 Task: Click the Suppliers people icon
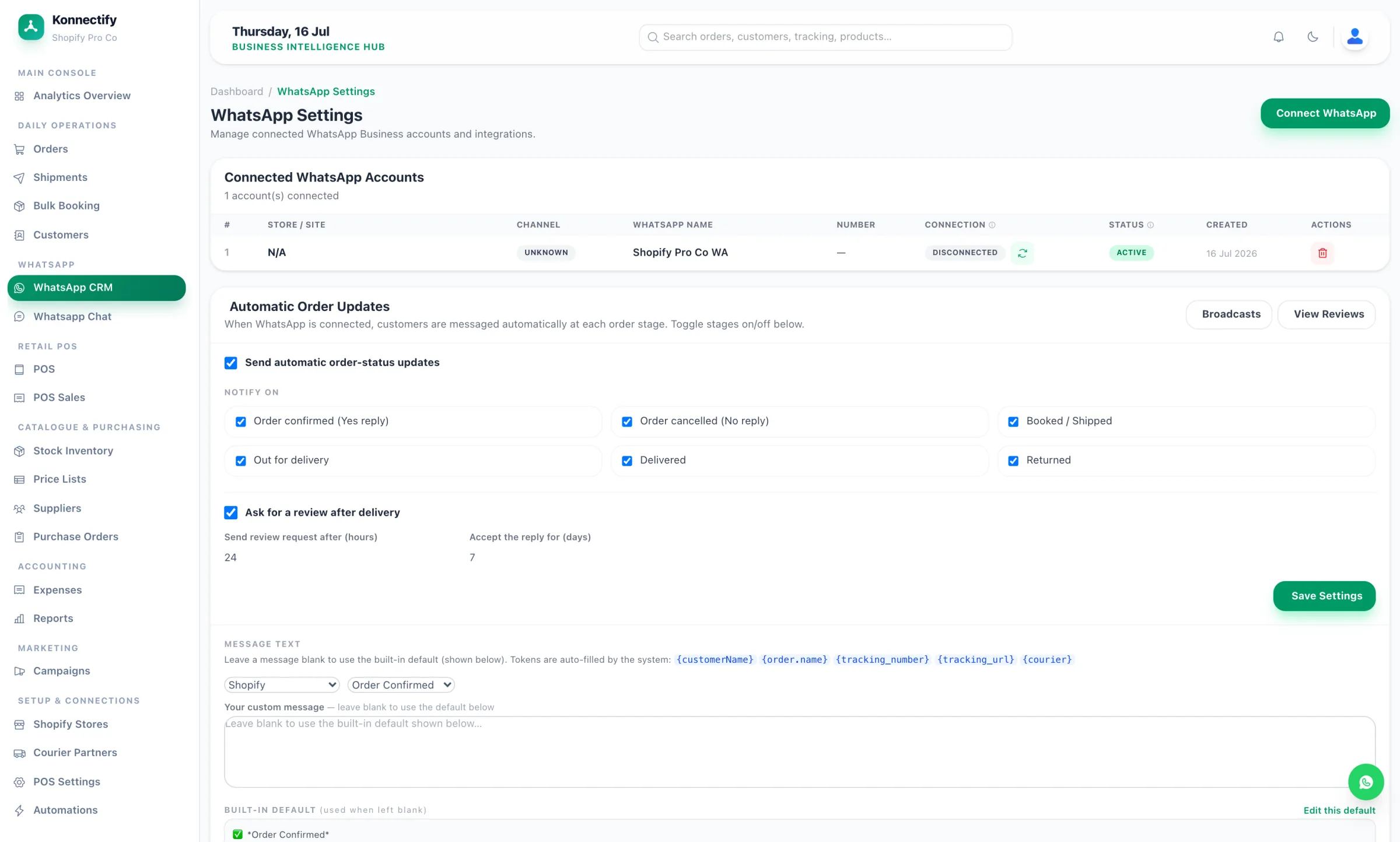[x=19, y=509]
